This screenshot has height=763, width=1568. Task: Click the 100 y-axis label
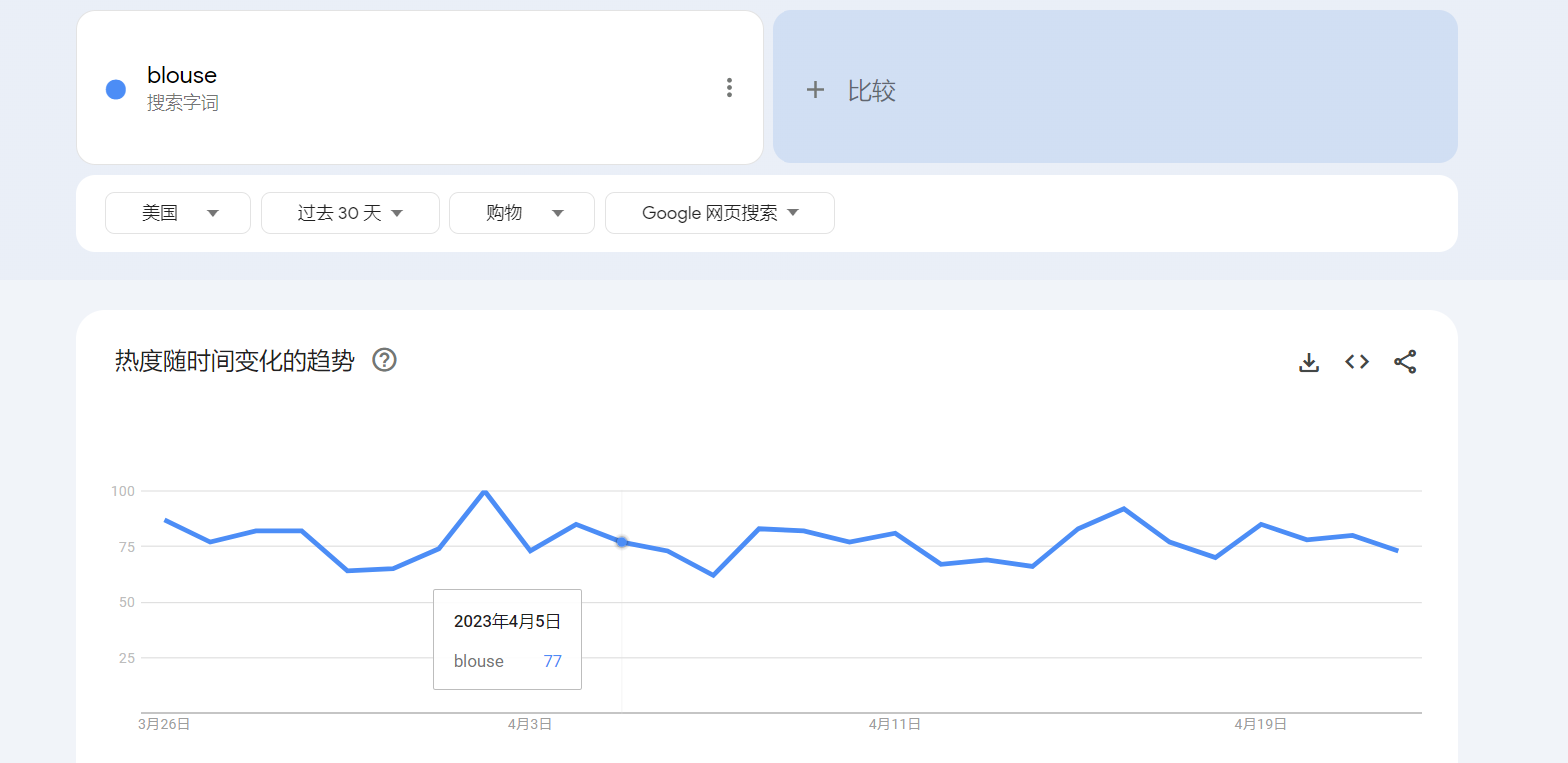123,491
